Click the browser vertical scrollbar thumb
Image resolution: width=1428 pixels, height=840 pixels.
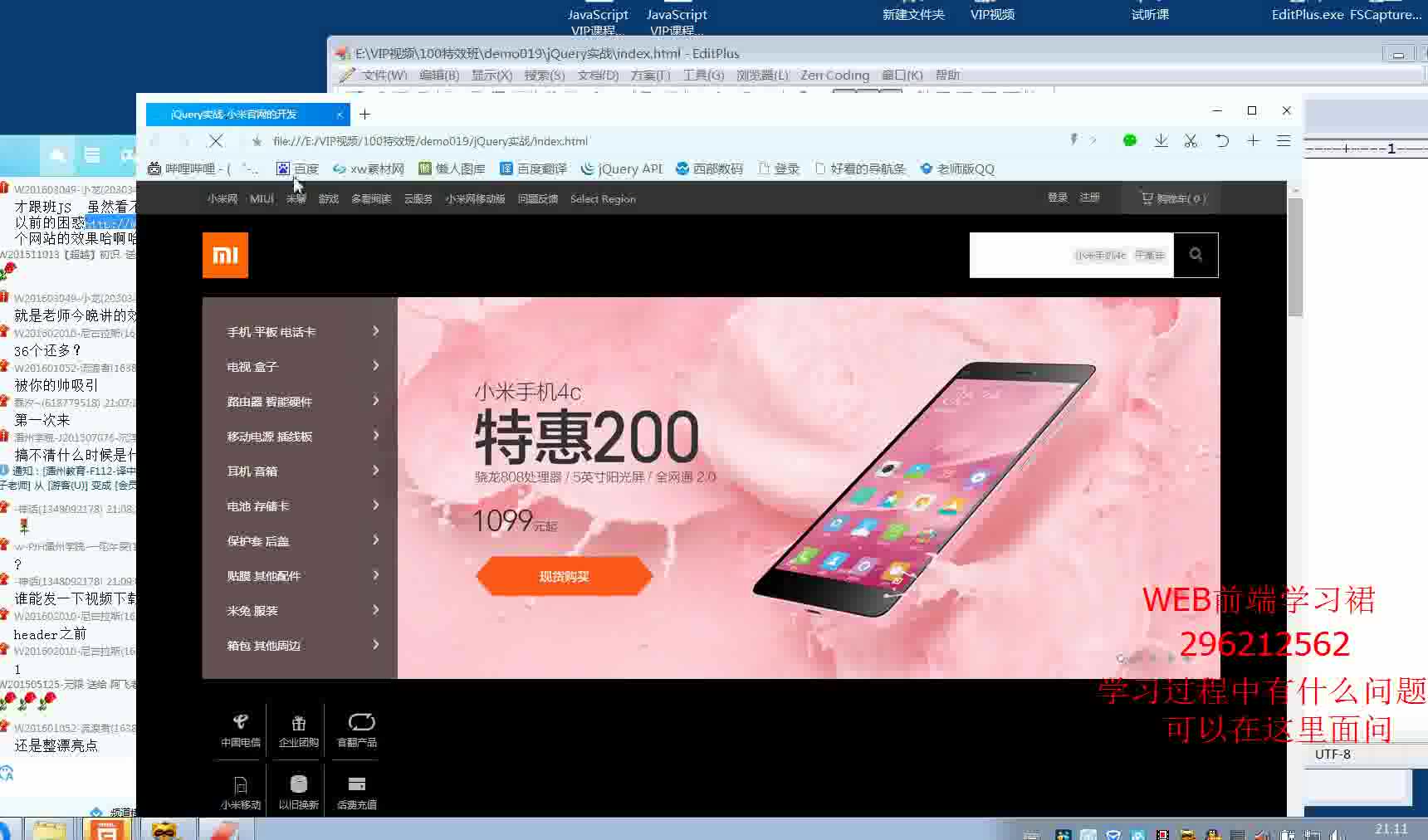coord(1295,257)
